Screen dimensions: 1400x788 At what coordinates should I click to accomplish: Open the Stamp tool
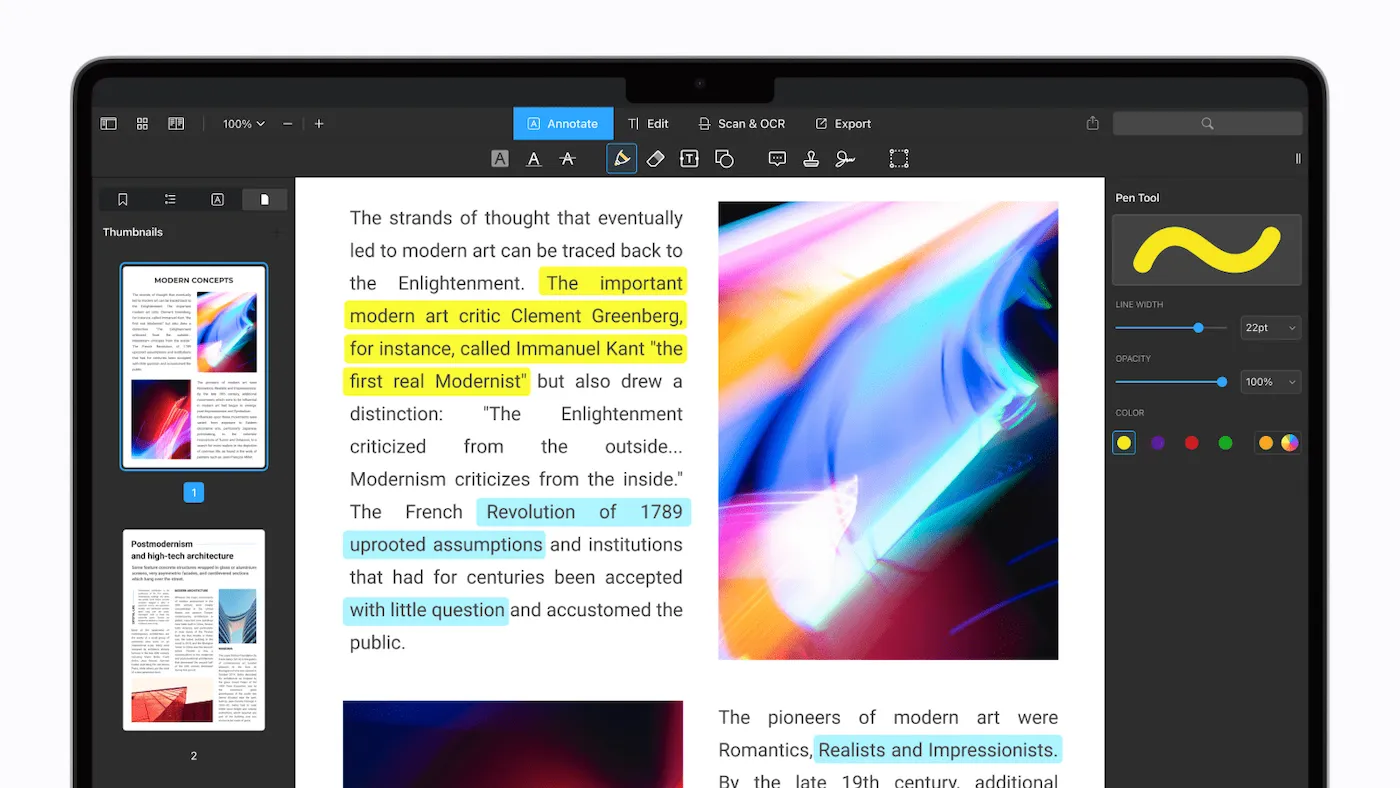[811, 158]
